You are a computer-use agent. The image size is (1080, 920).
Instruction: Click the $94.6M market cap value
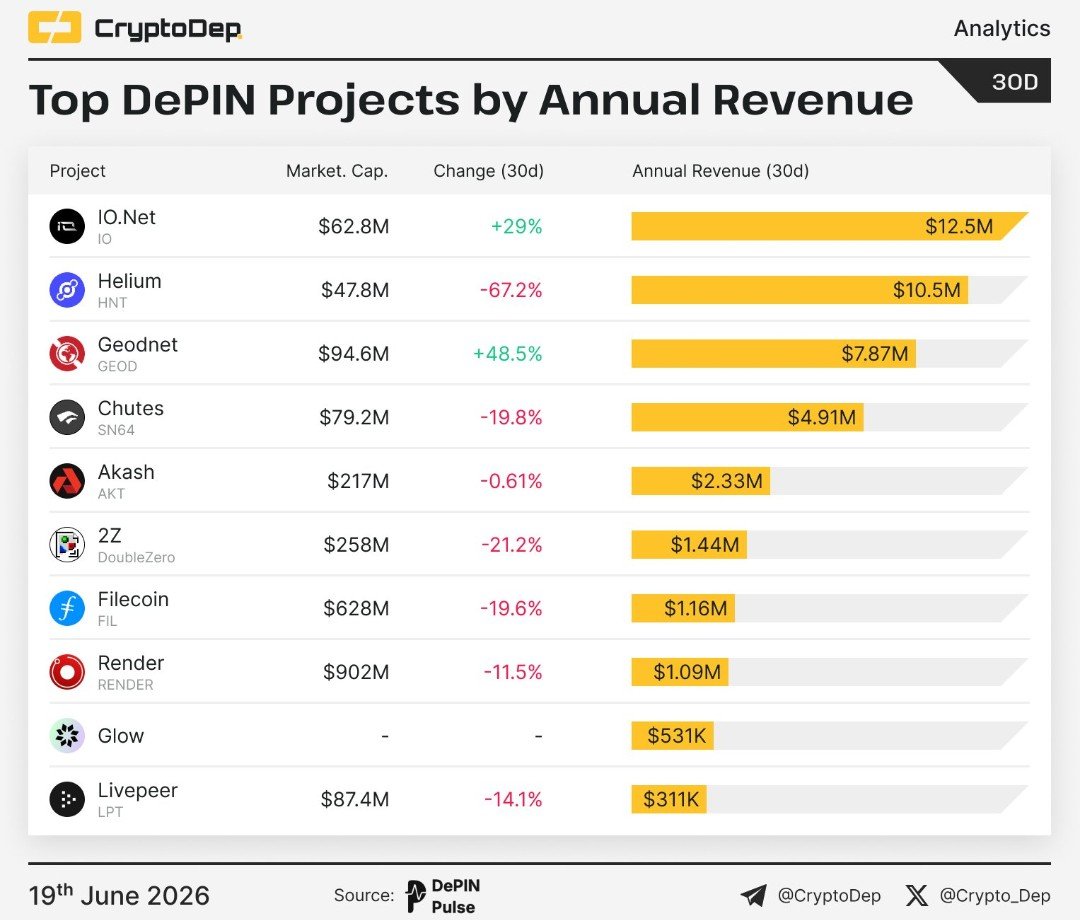353,353
